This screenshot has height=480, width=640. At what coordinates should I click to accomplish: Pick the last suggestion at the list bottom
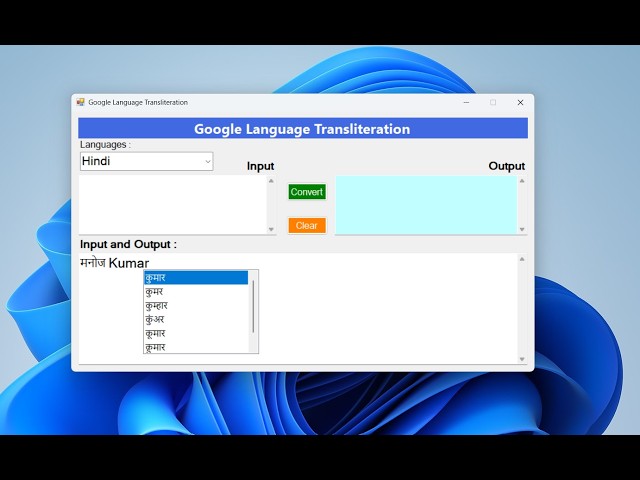pos(196,347)
